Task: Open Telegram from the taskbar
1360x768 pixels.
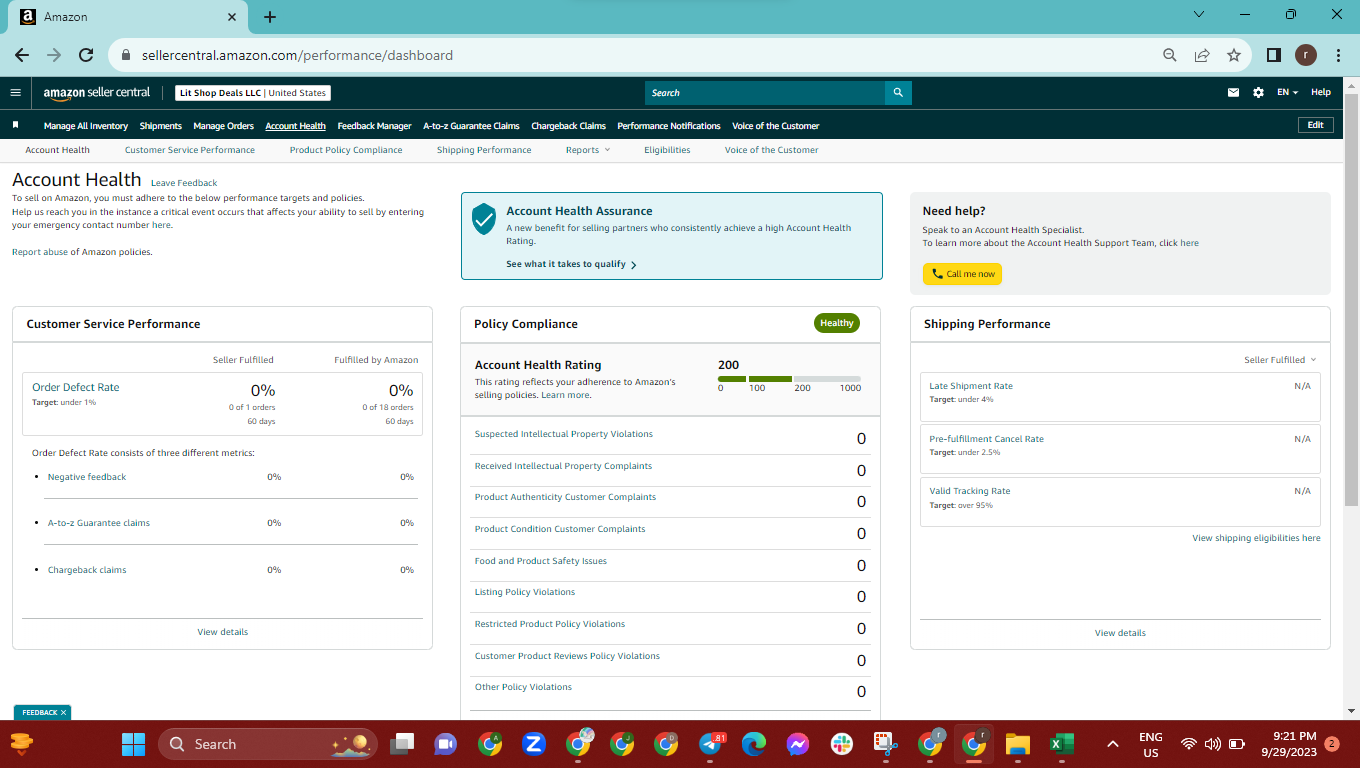Action: coord(711,744)
